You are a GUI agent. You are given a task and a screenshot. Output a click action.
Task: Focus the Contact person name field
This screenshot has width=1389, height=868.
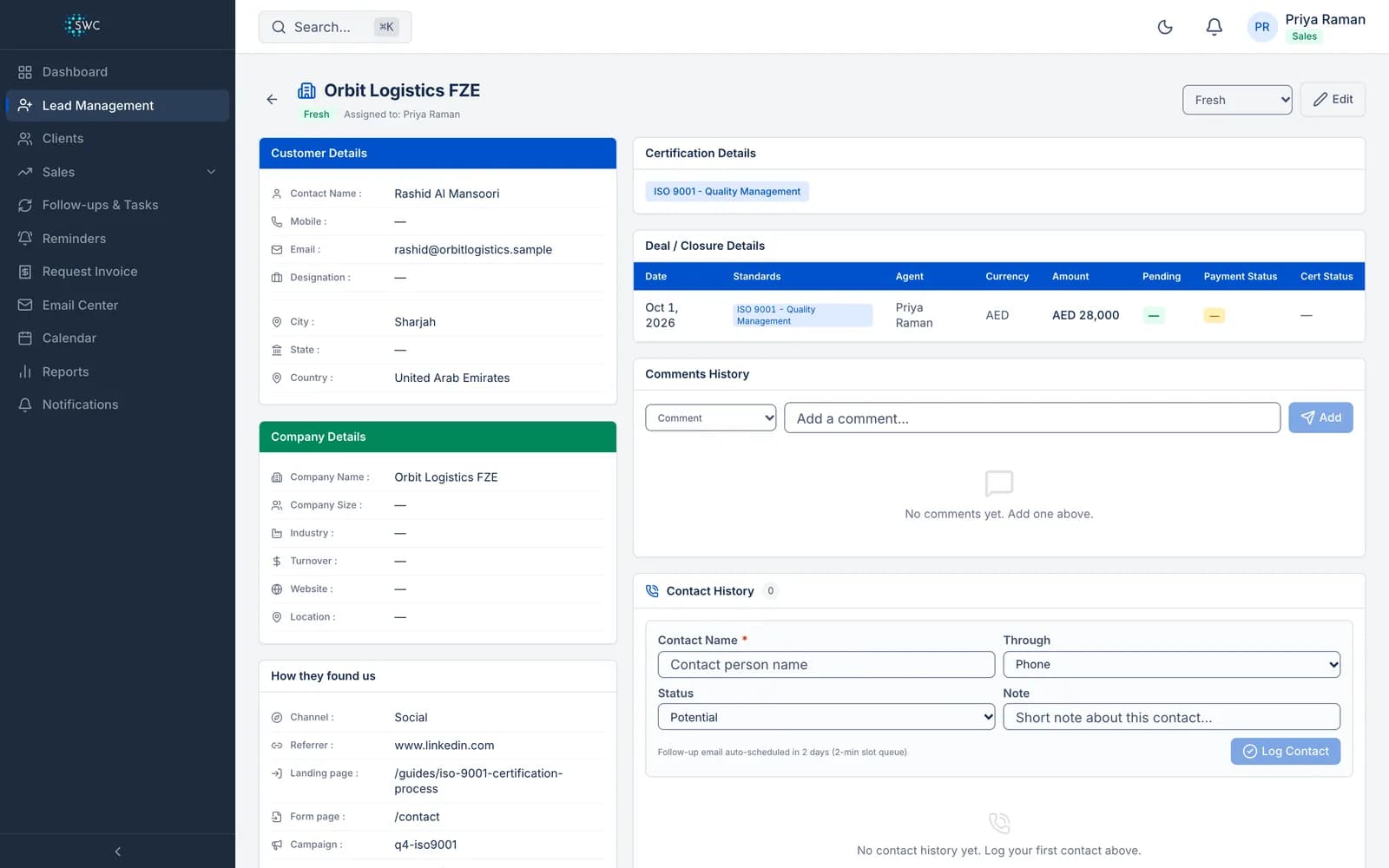(826, 665)
